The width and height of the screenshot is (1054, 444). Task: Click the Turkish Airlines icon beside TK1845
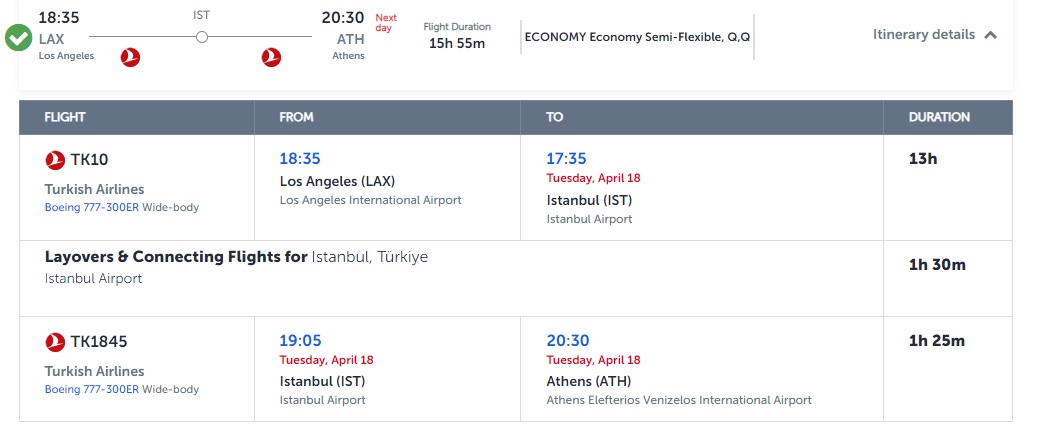click(x=55, y=342)
